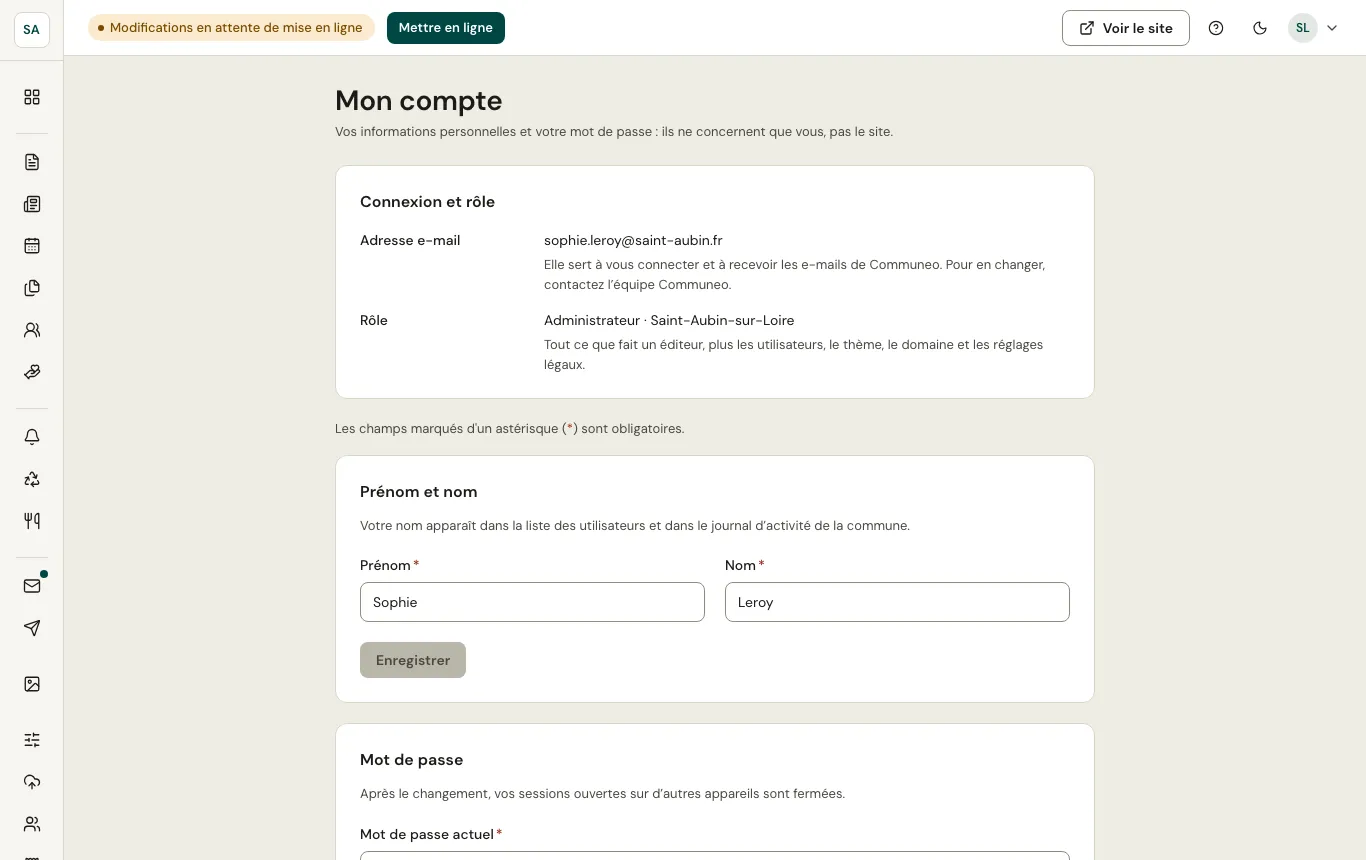Open the calendar events icon
The height and width of the screenshot is (860, 1366).
(32, 246)
